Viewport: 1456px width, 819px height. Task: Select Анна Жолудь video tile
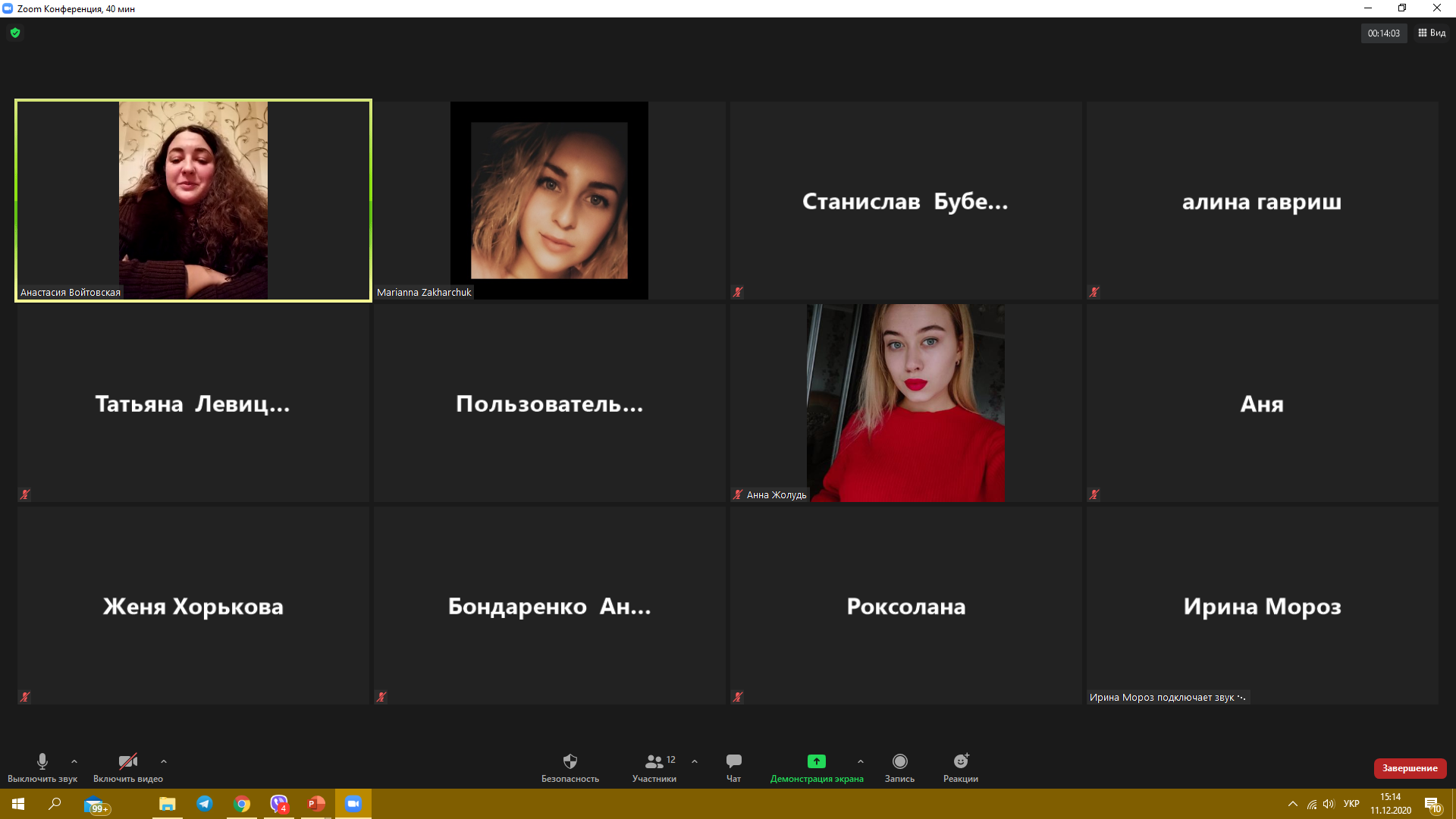(905, 403)
